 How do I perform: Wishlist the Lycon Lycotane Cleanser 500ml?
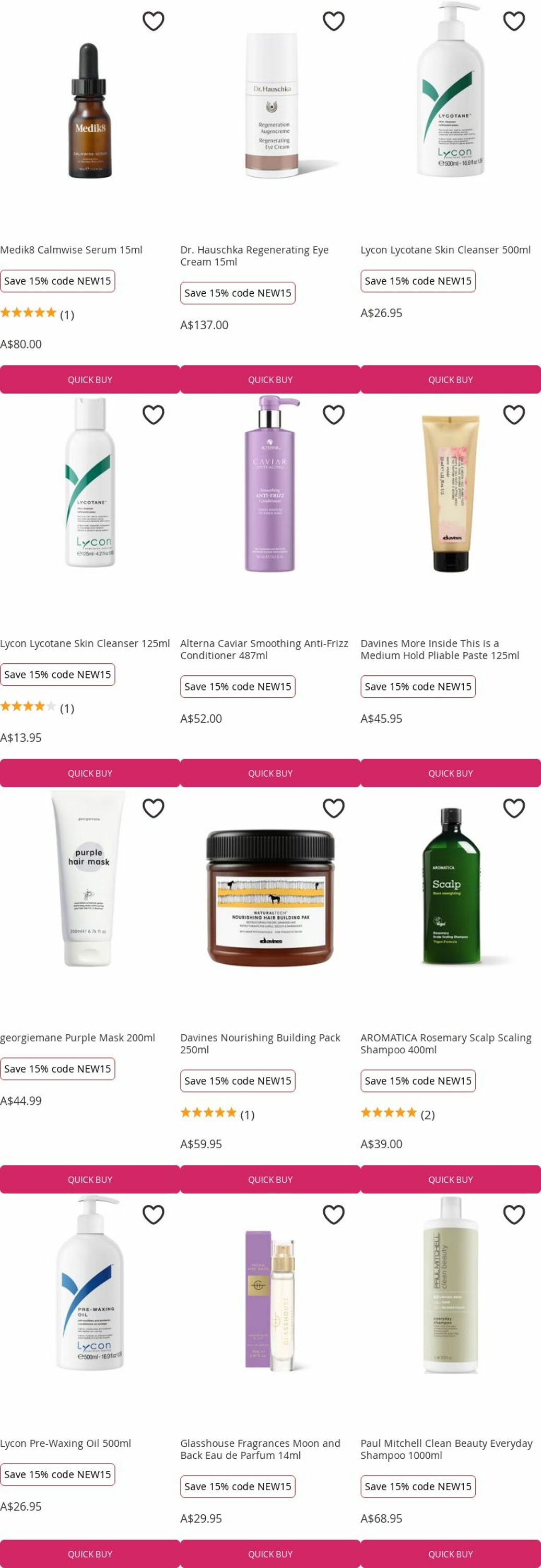(514, 21)
